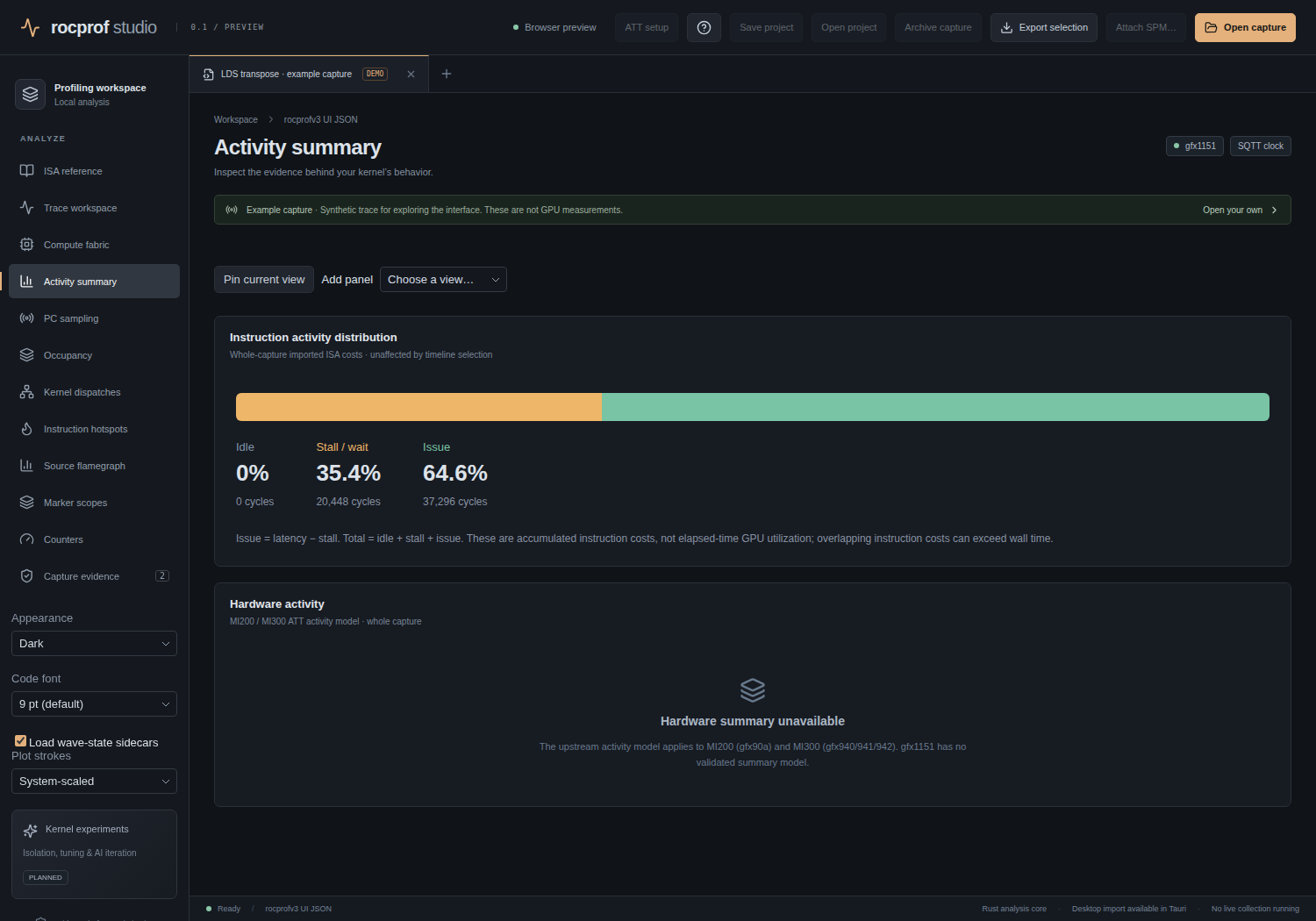Click the ATT setup button
The width and height of the screenshot is (1316, 921).
pyautogui.click(x=647, y=27)
